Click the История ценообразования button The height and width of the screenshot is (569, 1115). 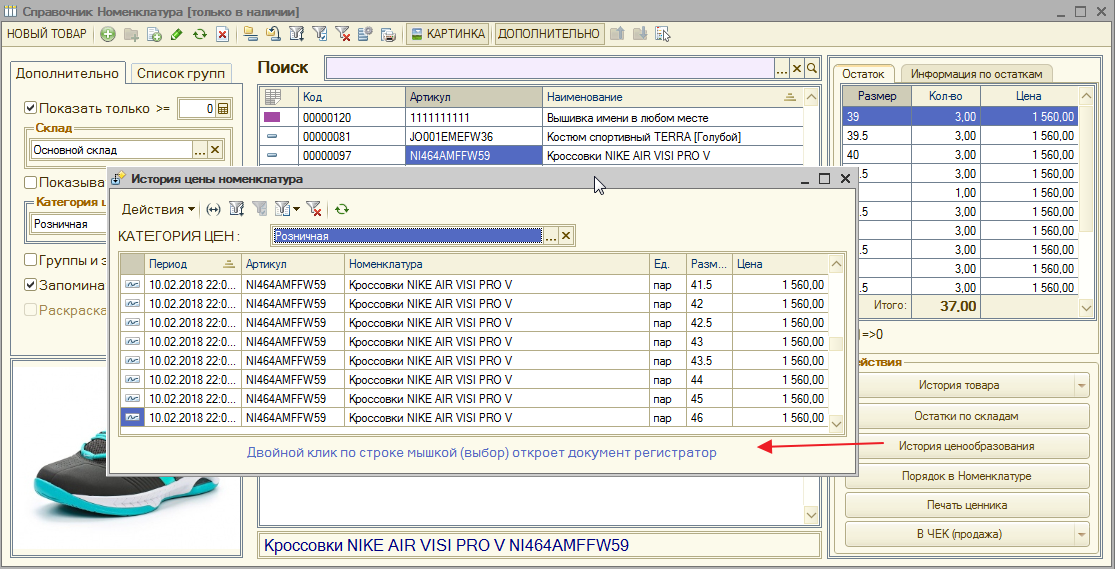966,446
